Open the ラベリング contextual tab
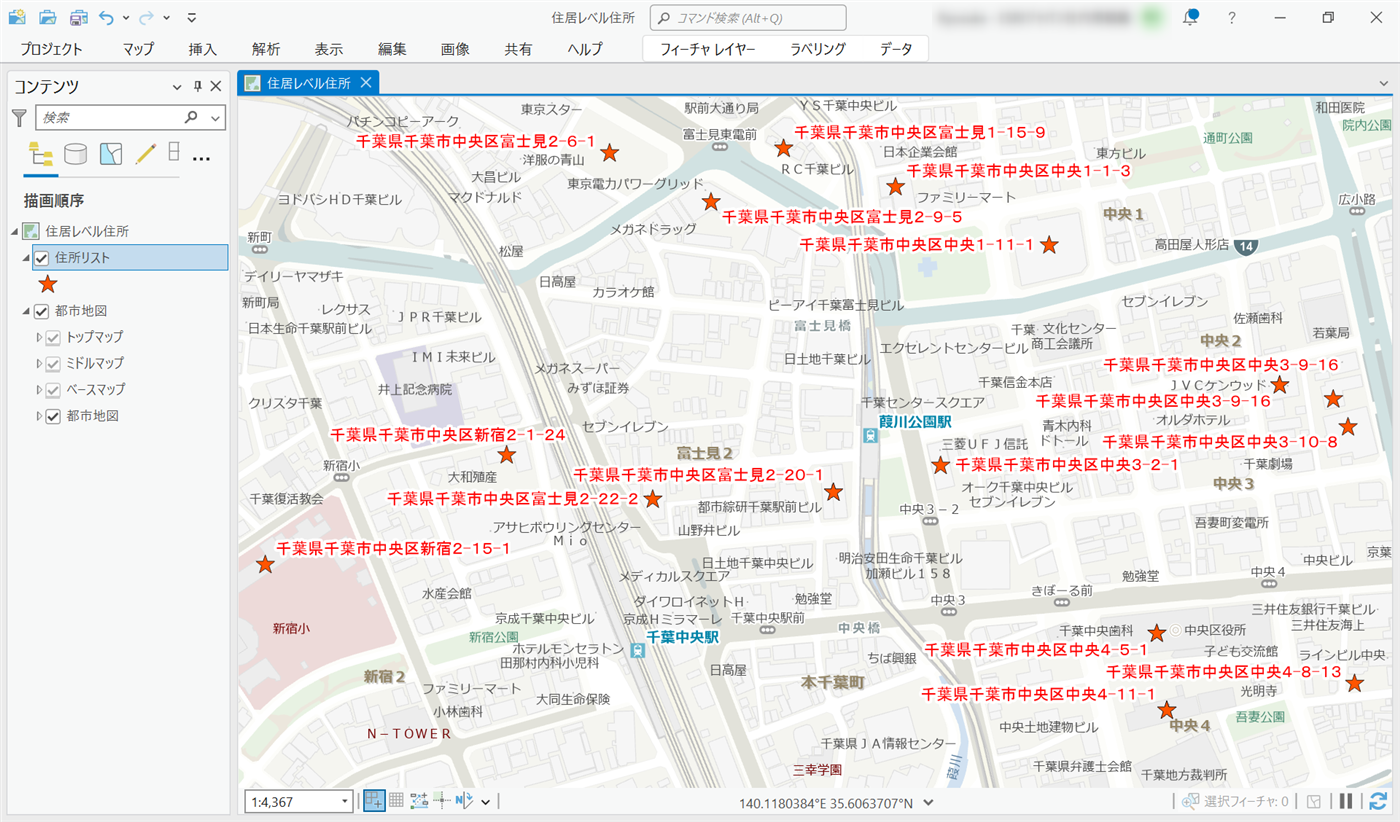 pyautogui.click(x=817, y=49)
